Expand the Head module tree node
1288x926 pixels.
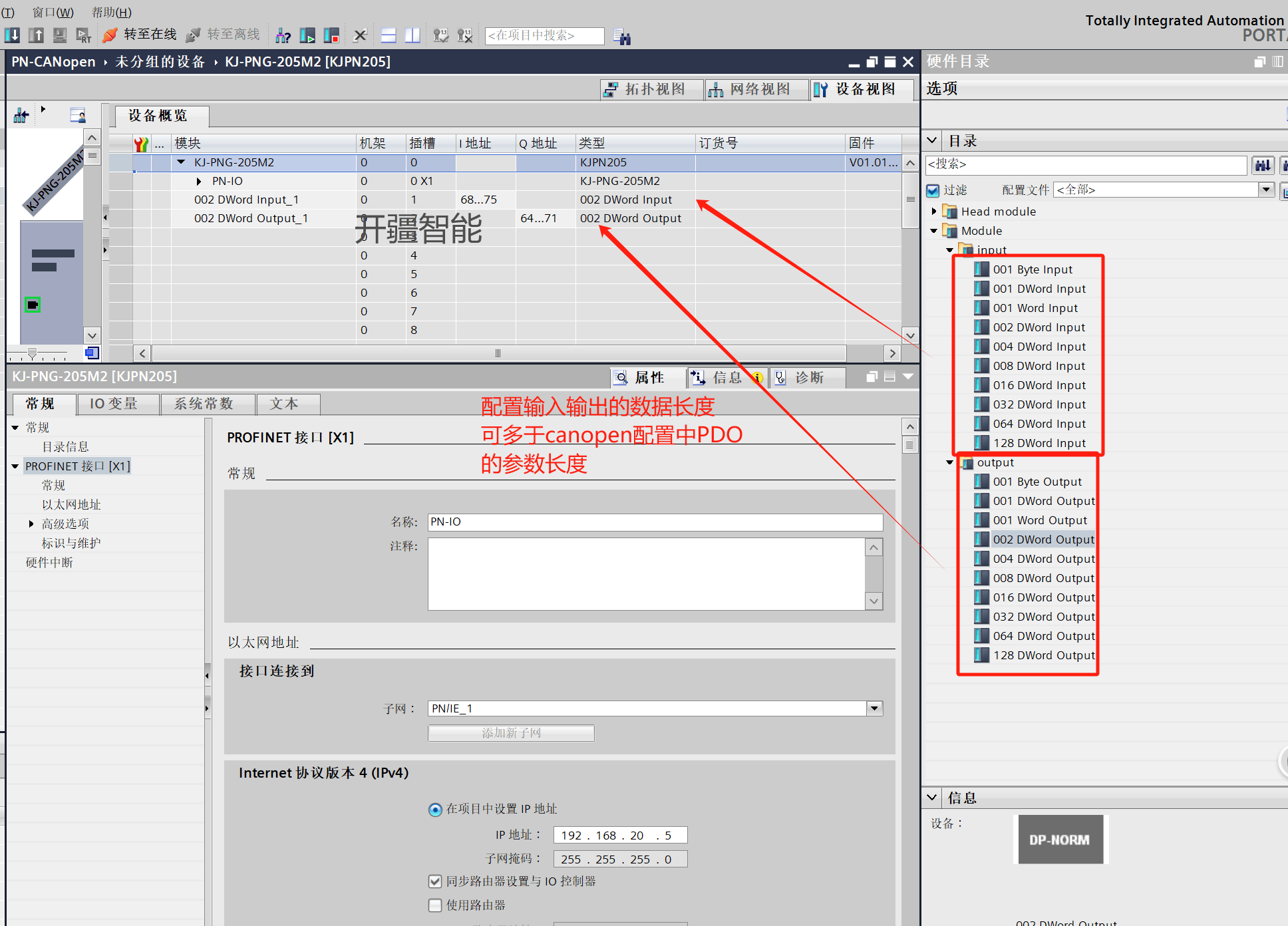934,212
